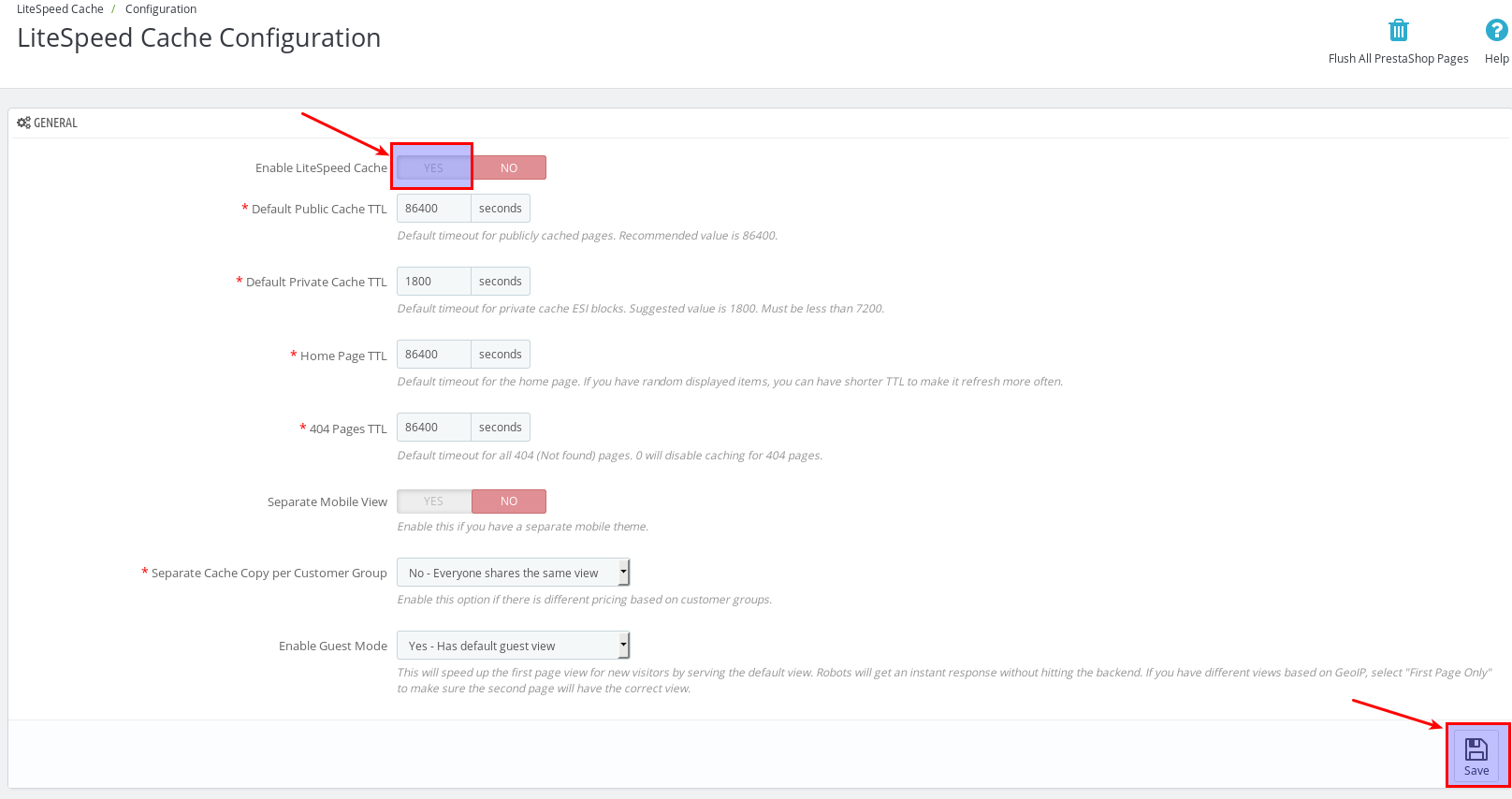The image size is (1512, 799).
Task: Click the Save floppy disk icon
Action: coord(1476,749)
